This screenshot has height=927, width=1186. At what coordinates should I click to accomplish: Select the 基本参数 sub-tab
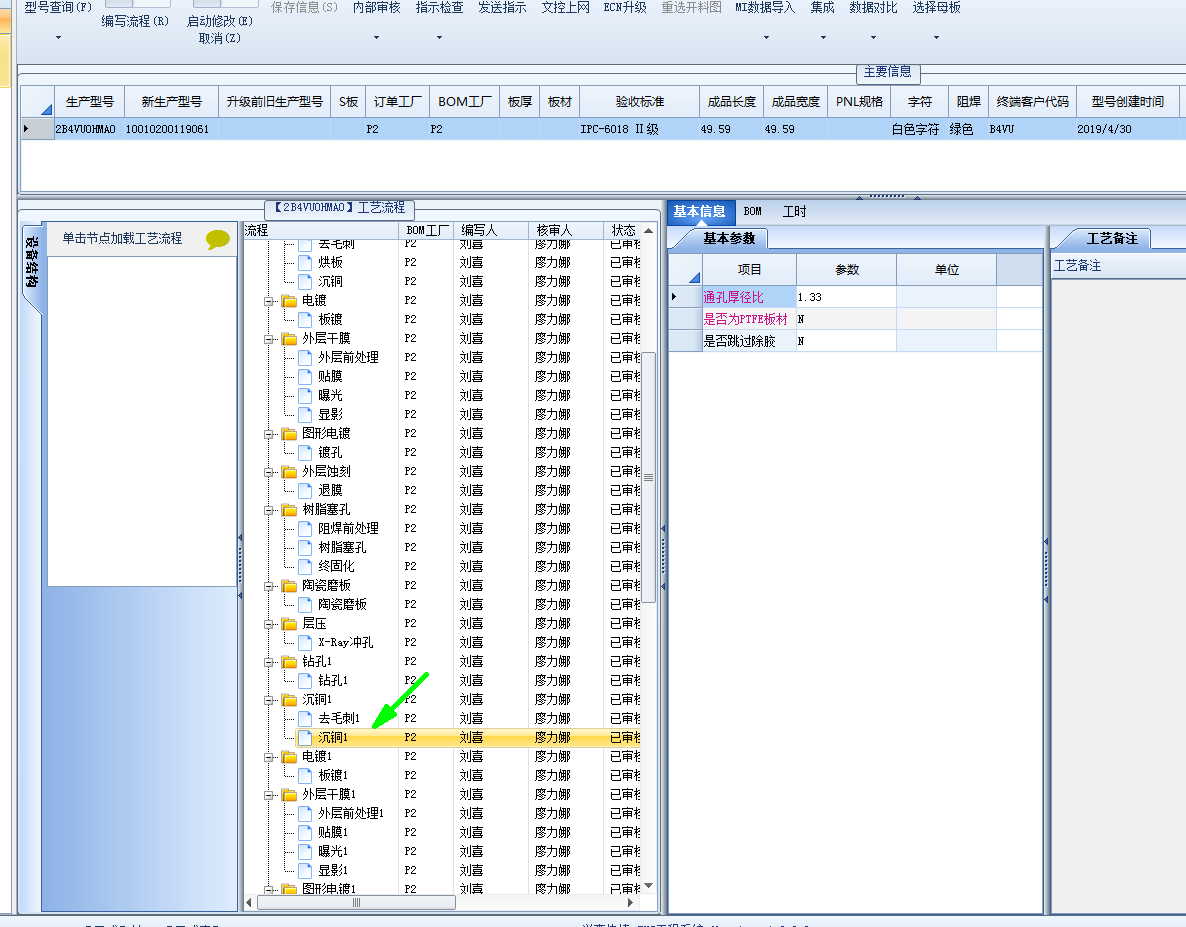coord(729,238)
